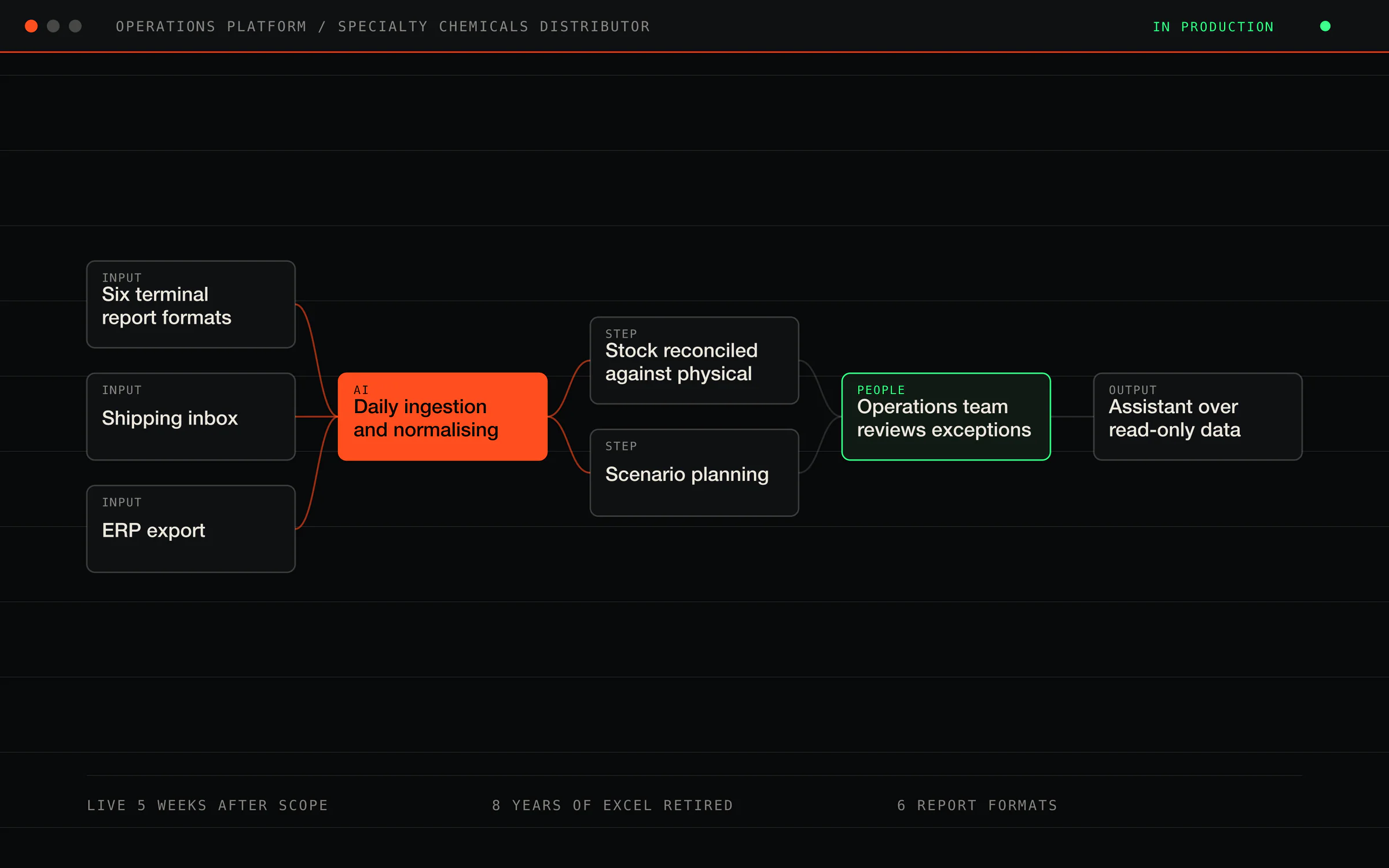Click the green production status dot
The image size is (1389, 868).
(1325, 26)
